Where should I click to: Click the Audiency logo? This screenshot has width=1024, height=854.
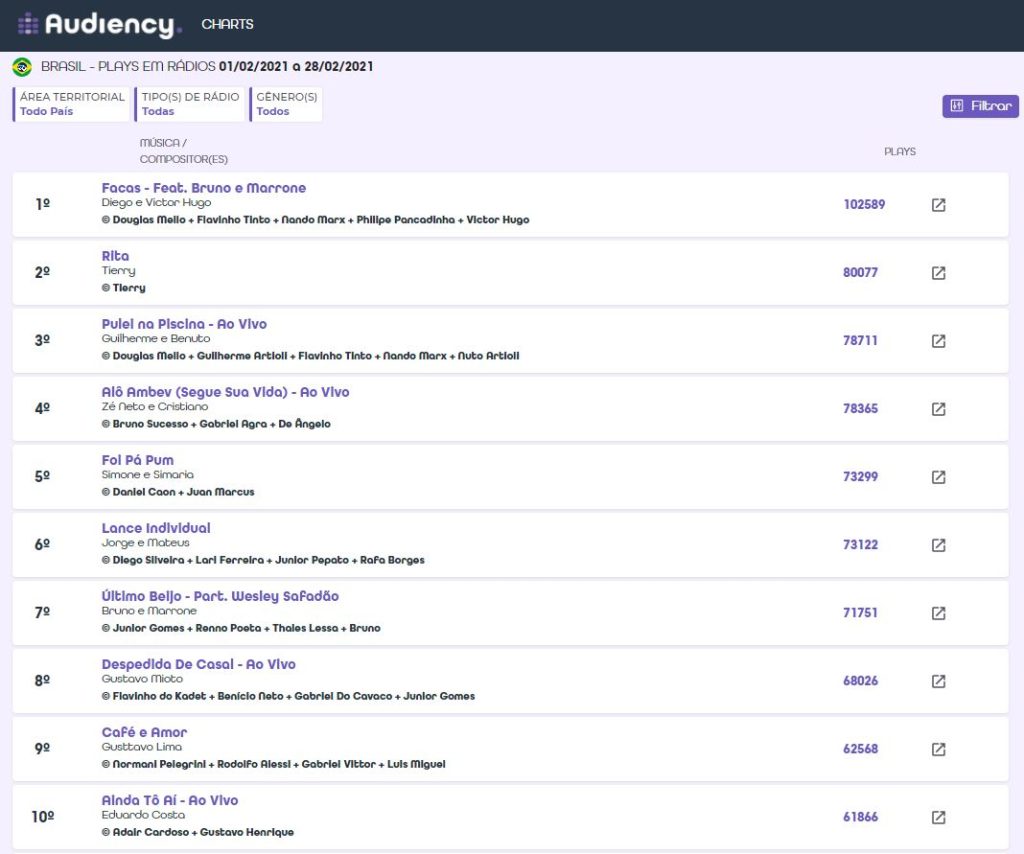[99, 25]
